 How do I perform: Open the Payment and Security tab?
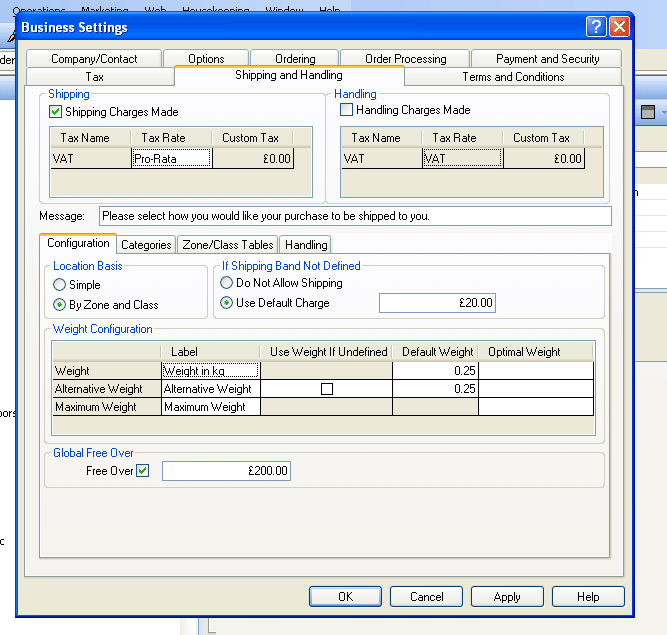point(547,59)
